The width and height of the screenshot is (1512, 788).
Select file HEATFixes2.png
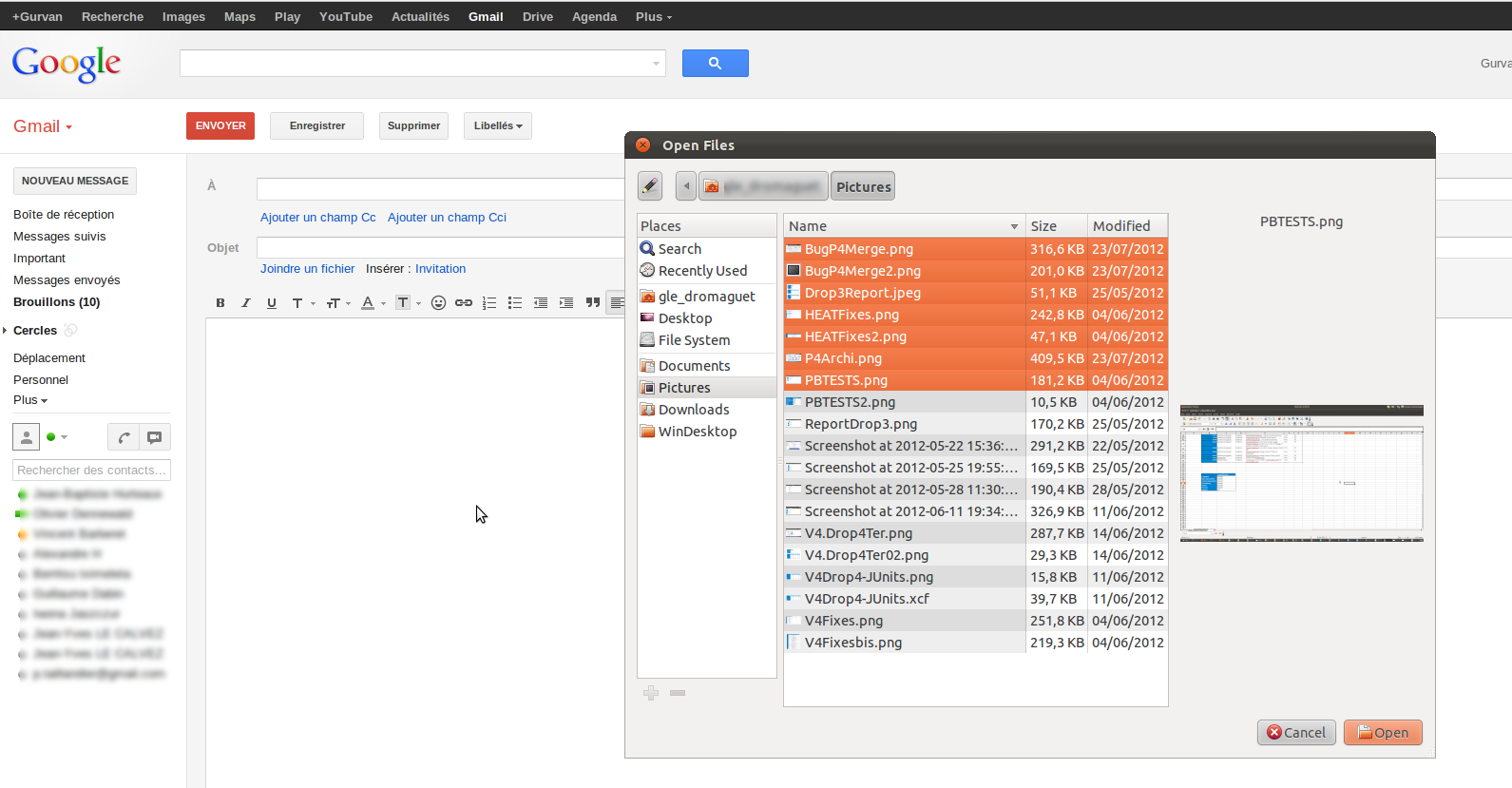[x=976, y=336]
